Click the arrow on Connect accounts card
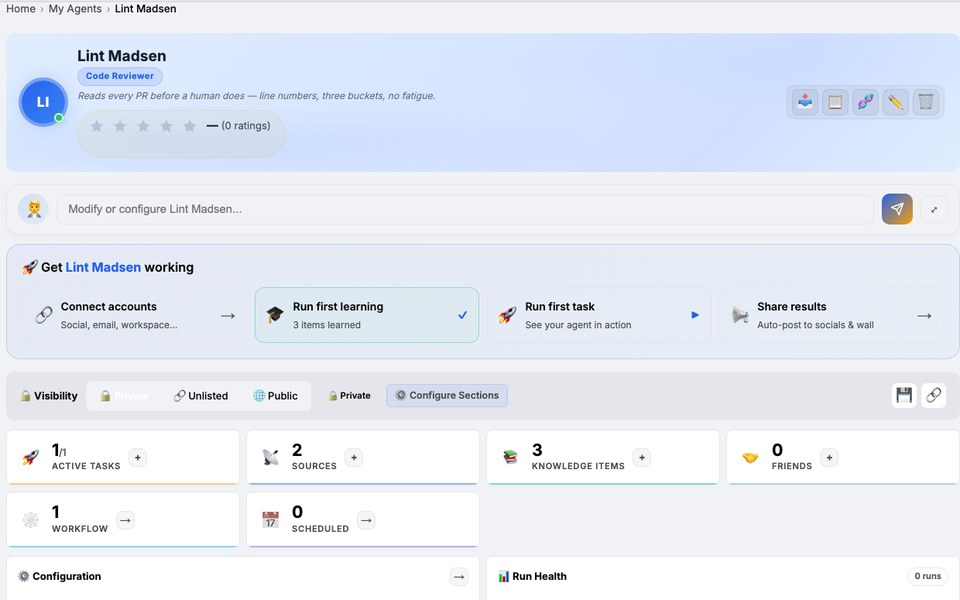 (x=228, y=316)
